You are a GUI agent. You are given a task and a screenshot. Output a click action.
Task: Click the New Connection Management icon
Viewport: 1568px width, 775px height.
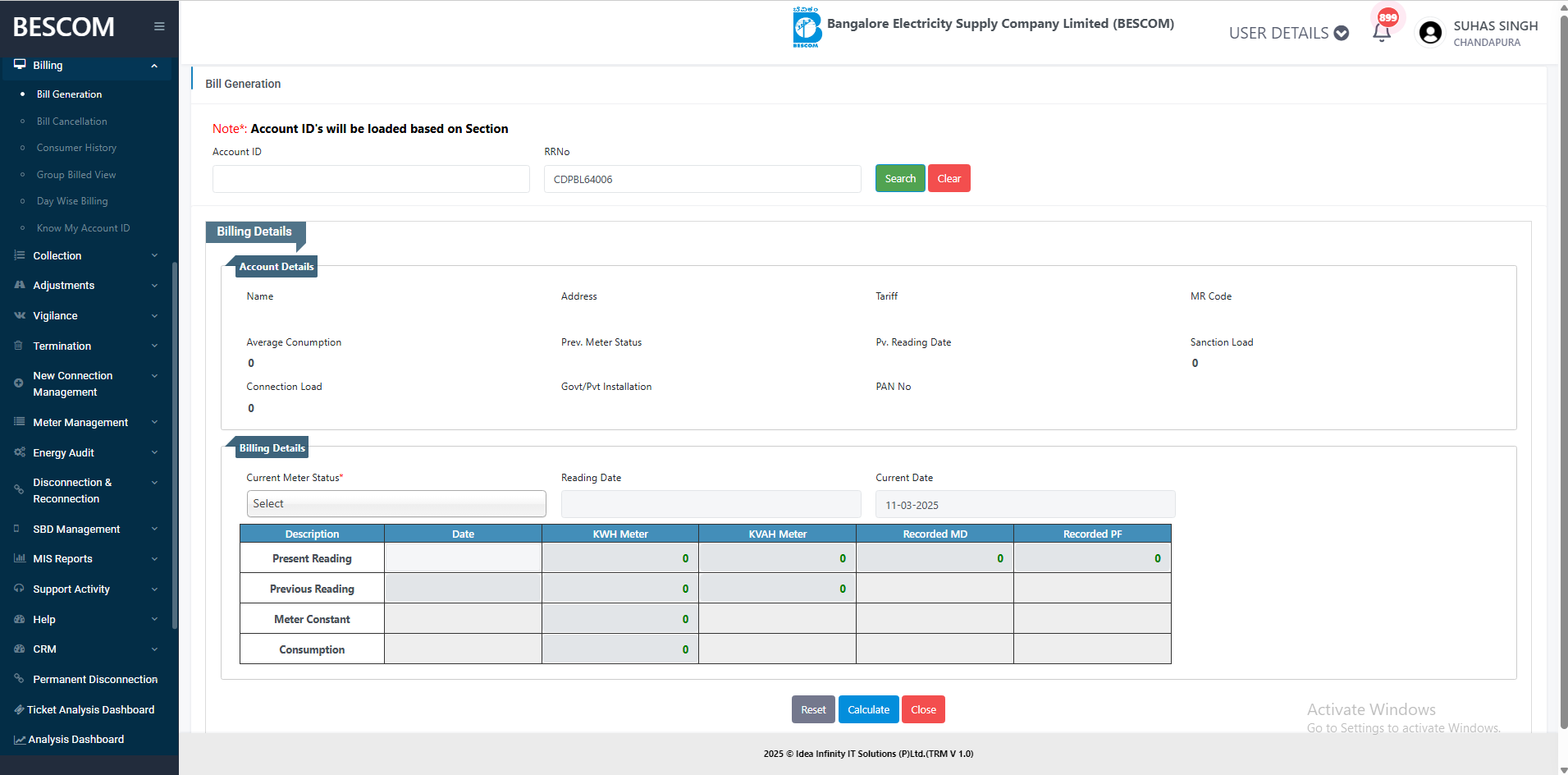19,383
